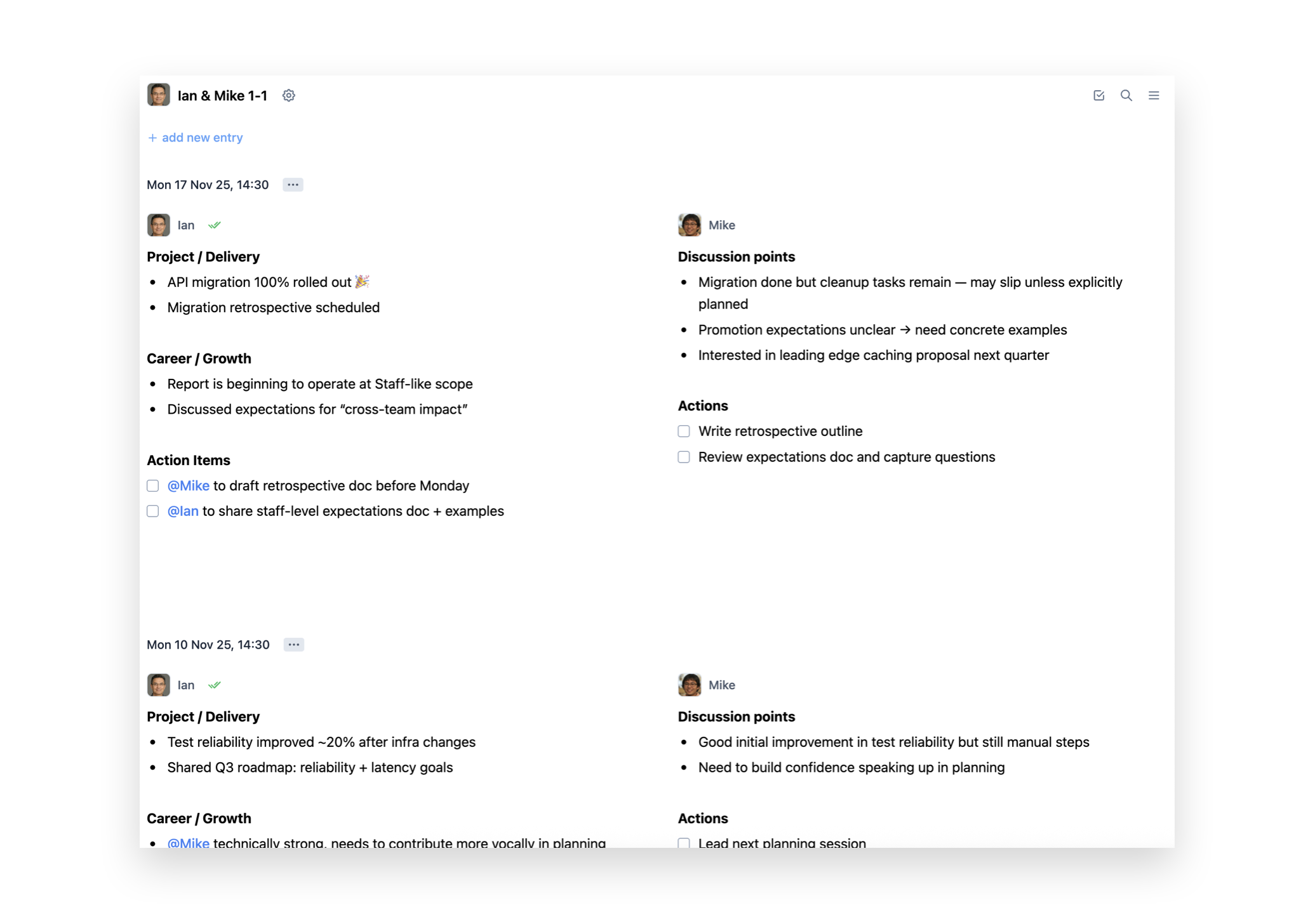Click the header avatar next to title
1308x924 pixels.
(158, 95)
